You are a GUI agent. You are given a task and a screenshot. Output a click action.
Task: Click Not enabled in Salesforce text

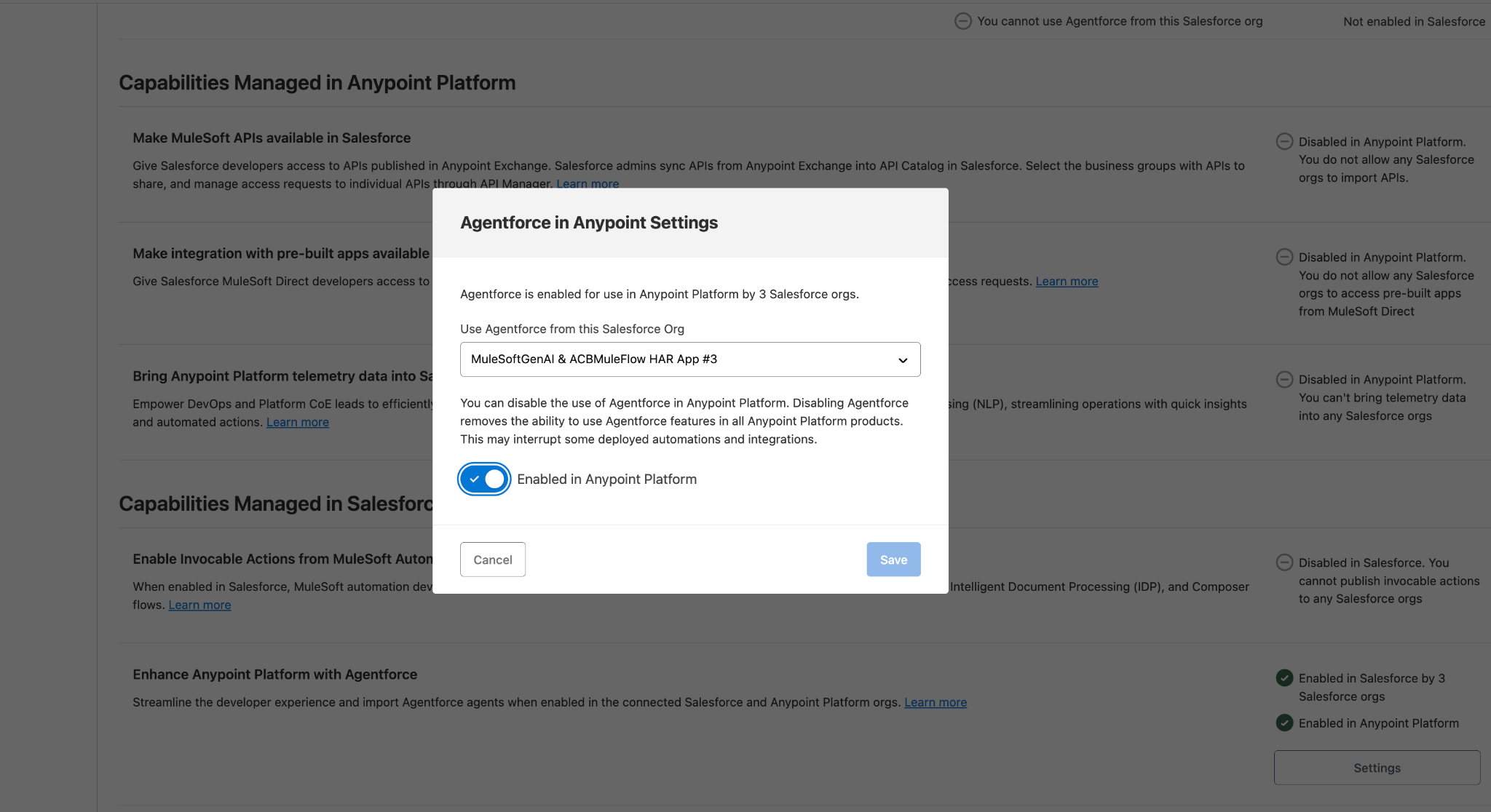[1414, 22]
